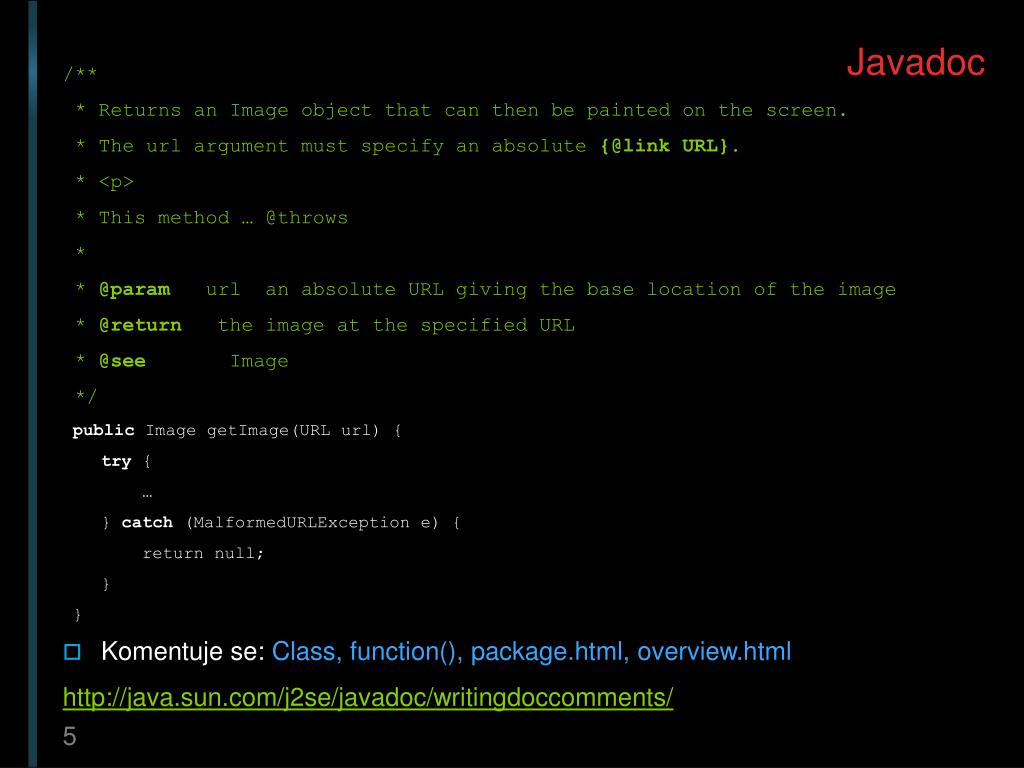Image resolution: width=1024 pixels, height=768 pixels.
Task: Click the 'Image' reference after @see
Action: click(x=259, y=361)
